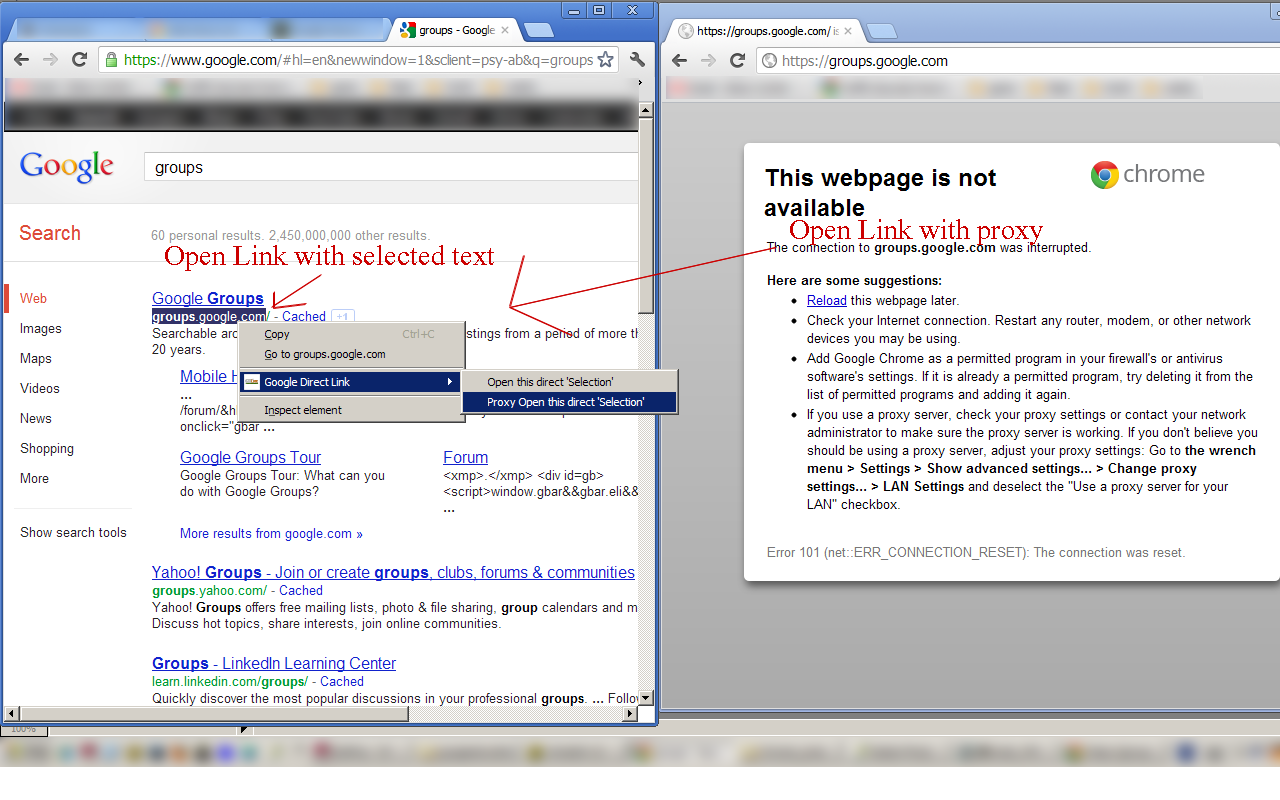
Task: Select 'Web' in the search sidebar
Action: pyautogui.click(x=33, y=298)
